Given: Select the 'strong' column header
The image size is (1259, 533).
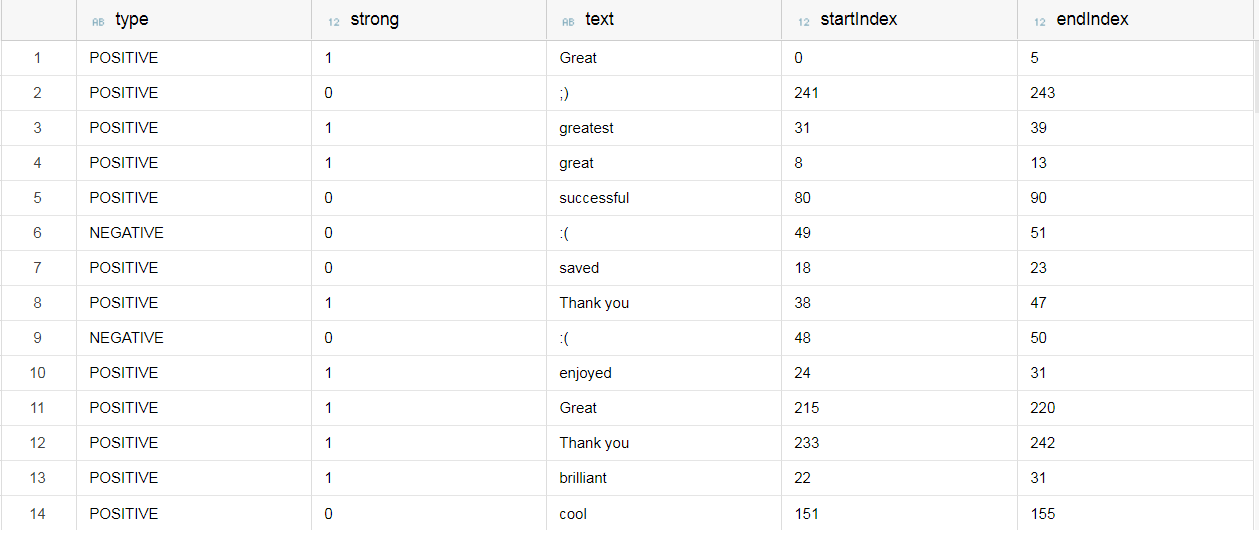Looking at the screenshot, I should pos(429,20).
